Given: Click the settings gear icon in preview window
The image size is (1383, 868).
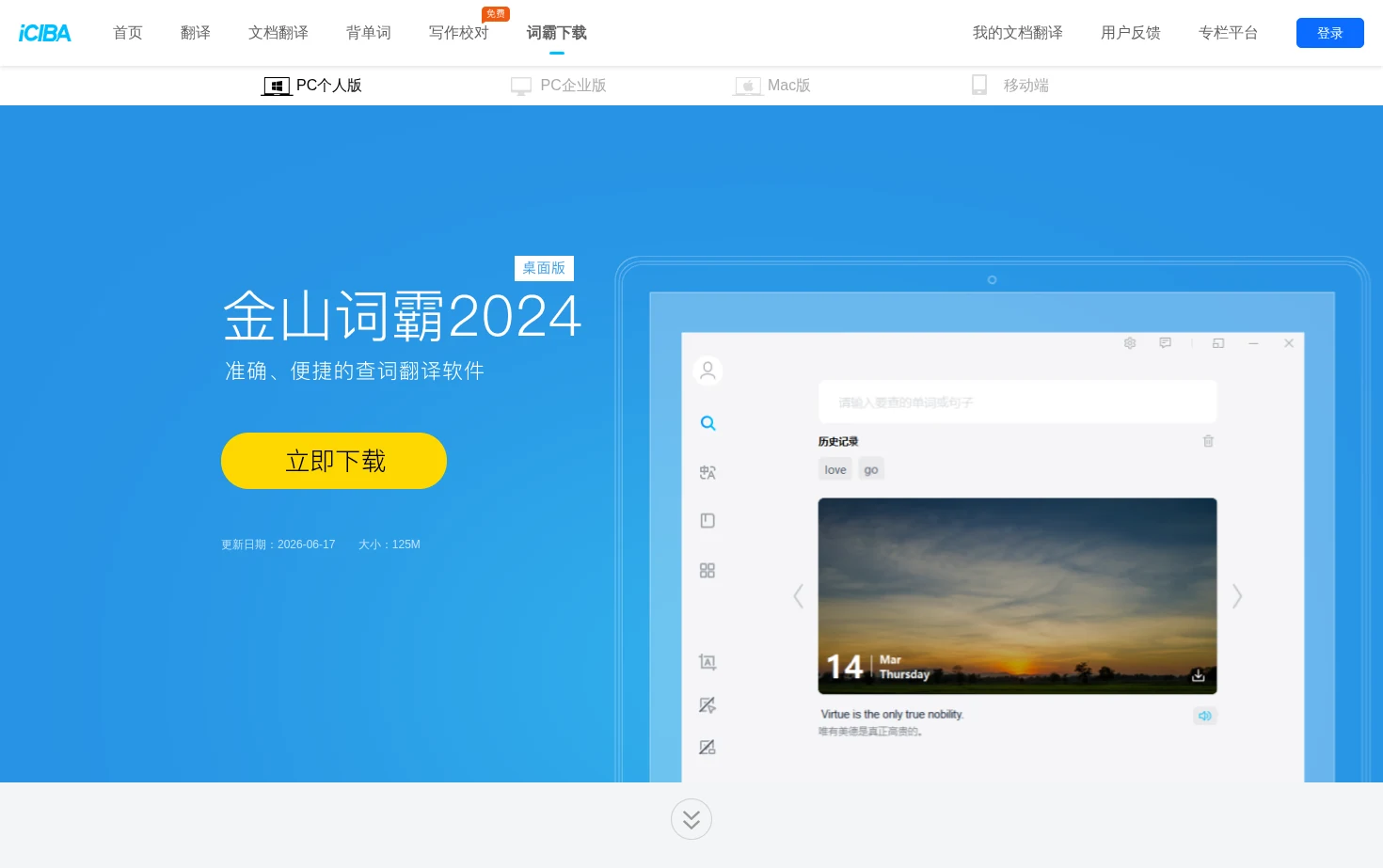Looking at the screenshot, I should click(1130, 343).
